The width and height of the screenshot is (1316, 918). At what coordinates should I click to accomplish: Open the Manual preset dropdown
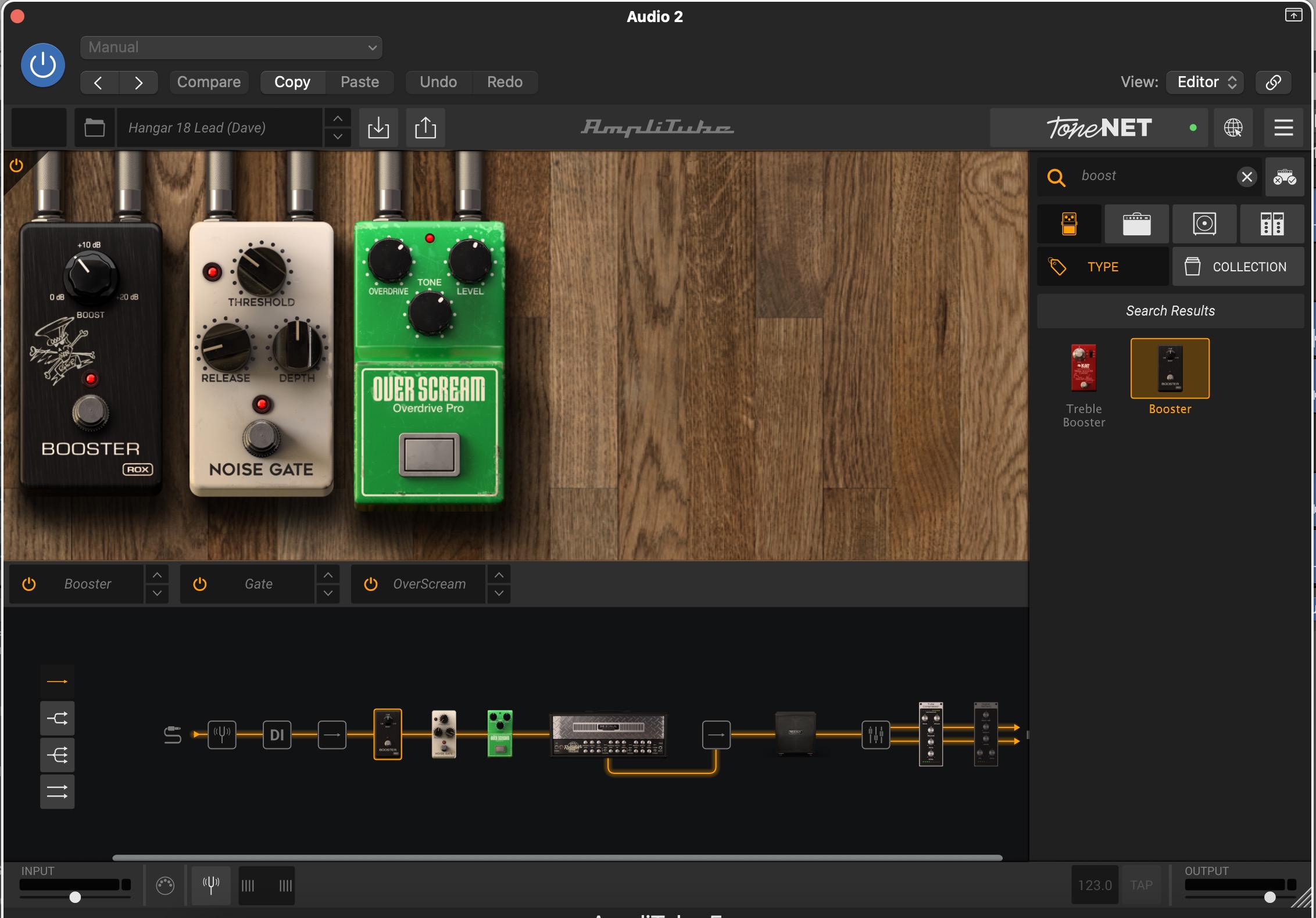pos(231,48)
